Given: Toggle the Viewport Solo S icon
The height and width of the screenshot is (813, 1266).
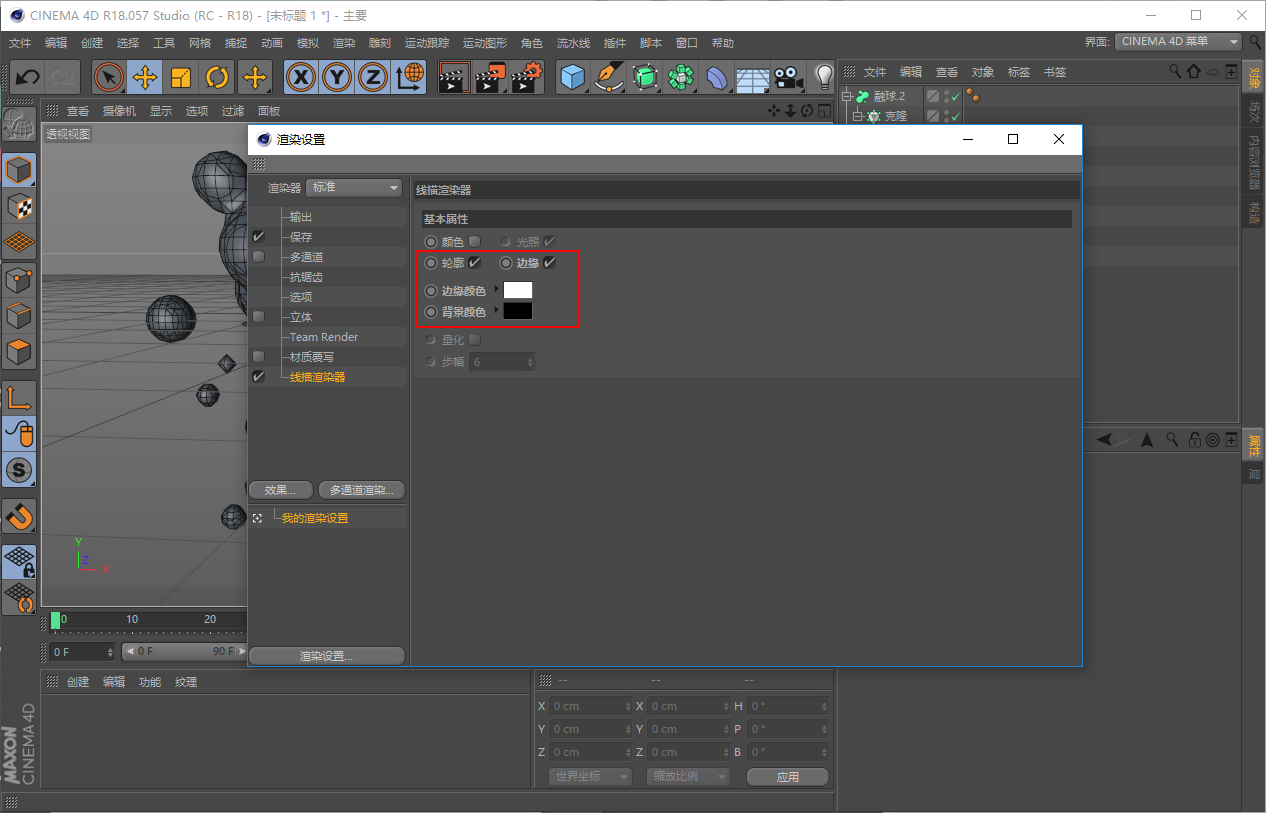Looking at the screenshot, I should (x=19, y=469).
